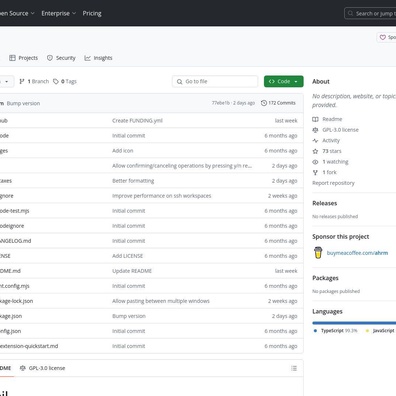Open the green Code dropdown button

284,81
